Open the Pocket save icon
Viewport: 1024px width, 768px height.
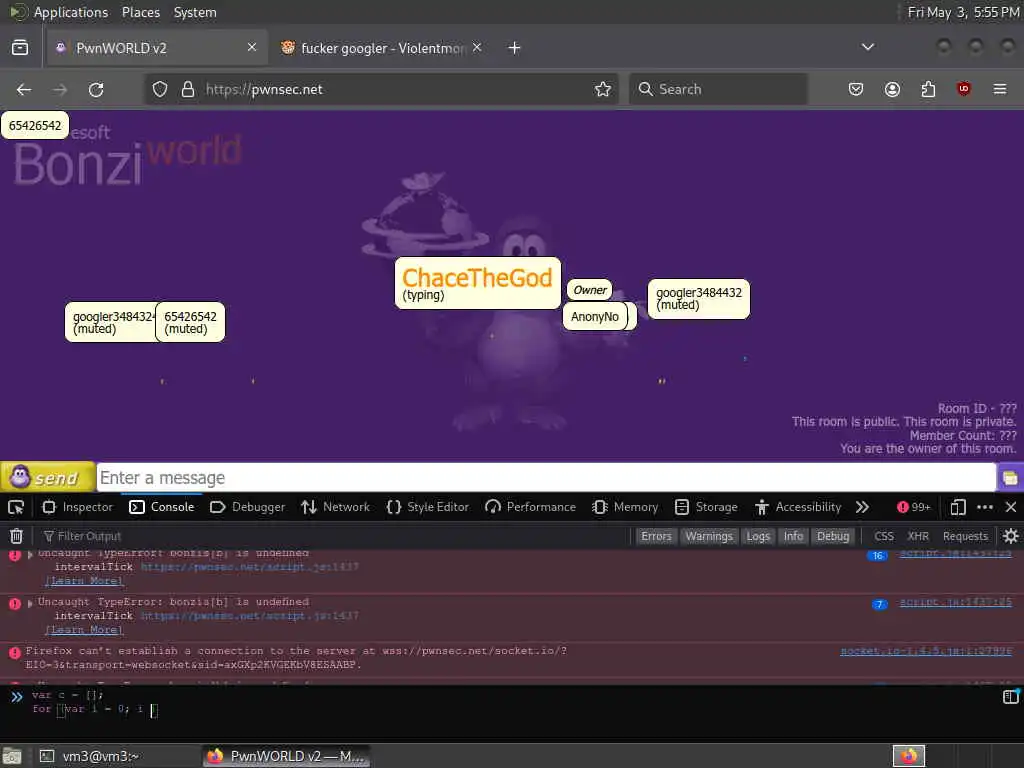856,89
